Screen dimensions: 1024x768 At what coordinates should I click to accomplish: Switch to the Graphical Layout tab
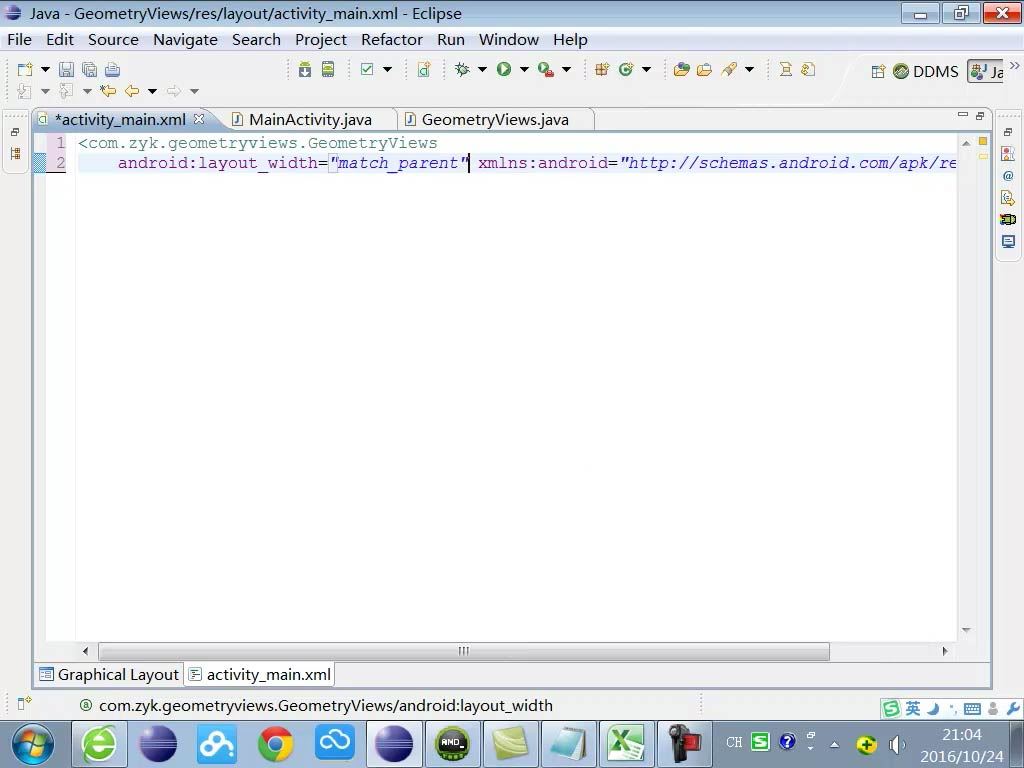(x=109, y=675)
